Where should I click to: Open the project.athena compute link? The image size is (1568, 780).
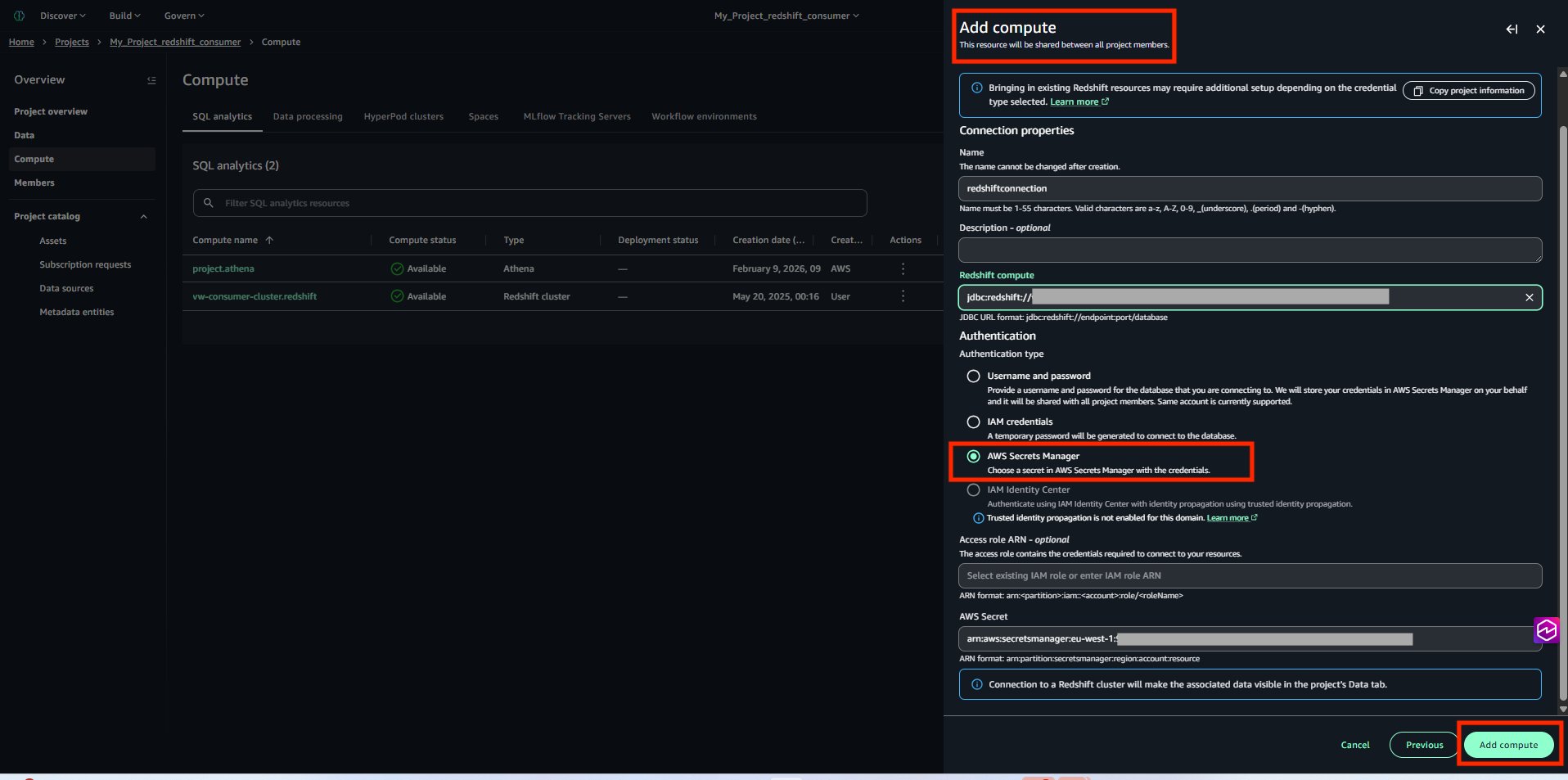pyautogui.click(x=223, y=268)
